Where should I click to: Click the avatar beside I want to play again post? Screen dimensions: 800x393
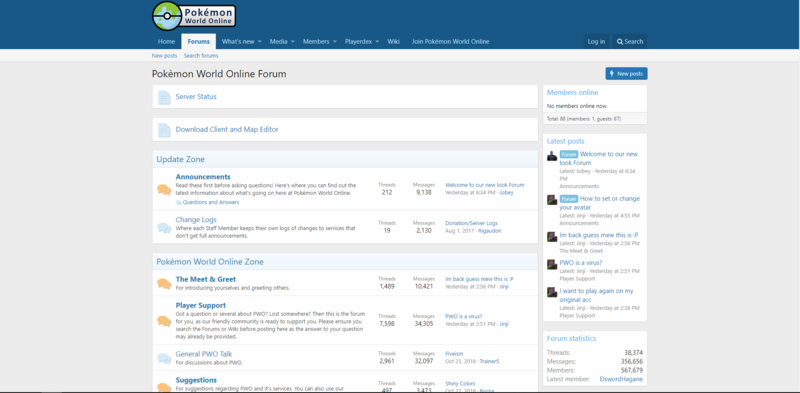click(552, 292)
